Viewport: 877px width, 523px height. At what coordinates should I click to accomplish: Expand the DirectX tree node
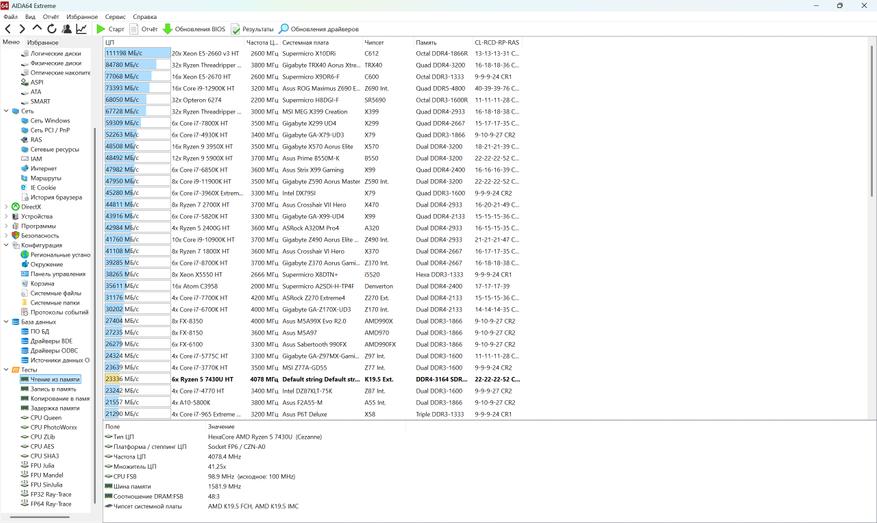click(x=6, y=206)
